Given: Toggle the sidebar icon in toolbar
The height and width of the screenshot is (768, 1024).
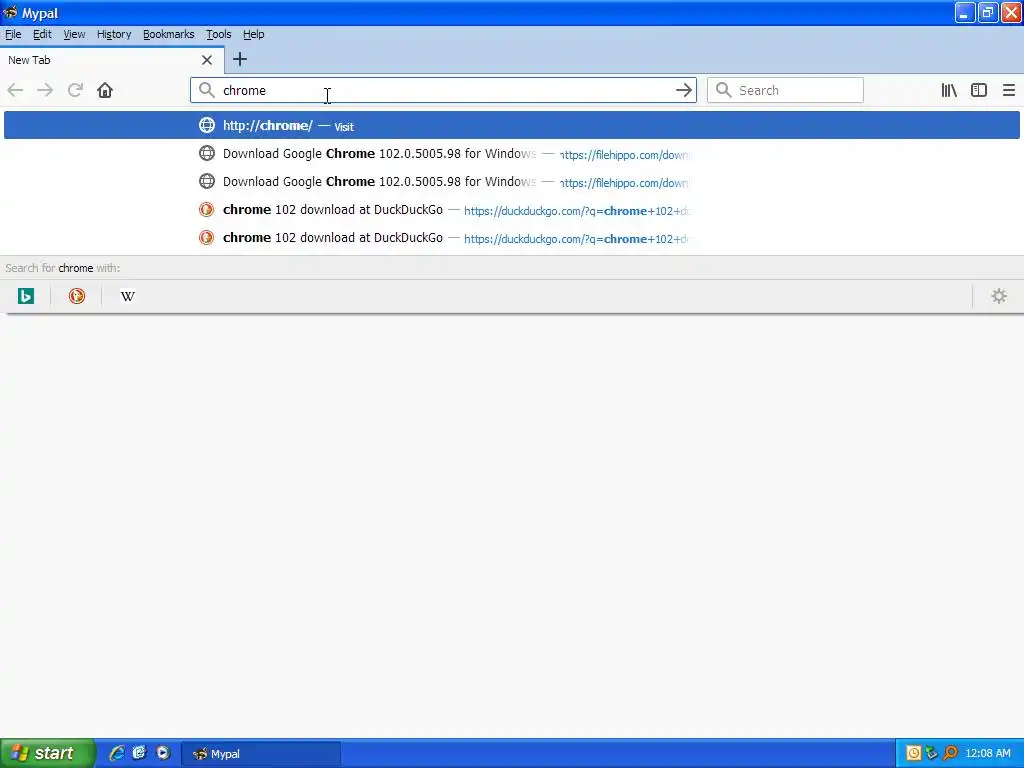Looking at the screenshot, I should pos(979,90).
